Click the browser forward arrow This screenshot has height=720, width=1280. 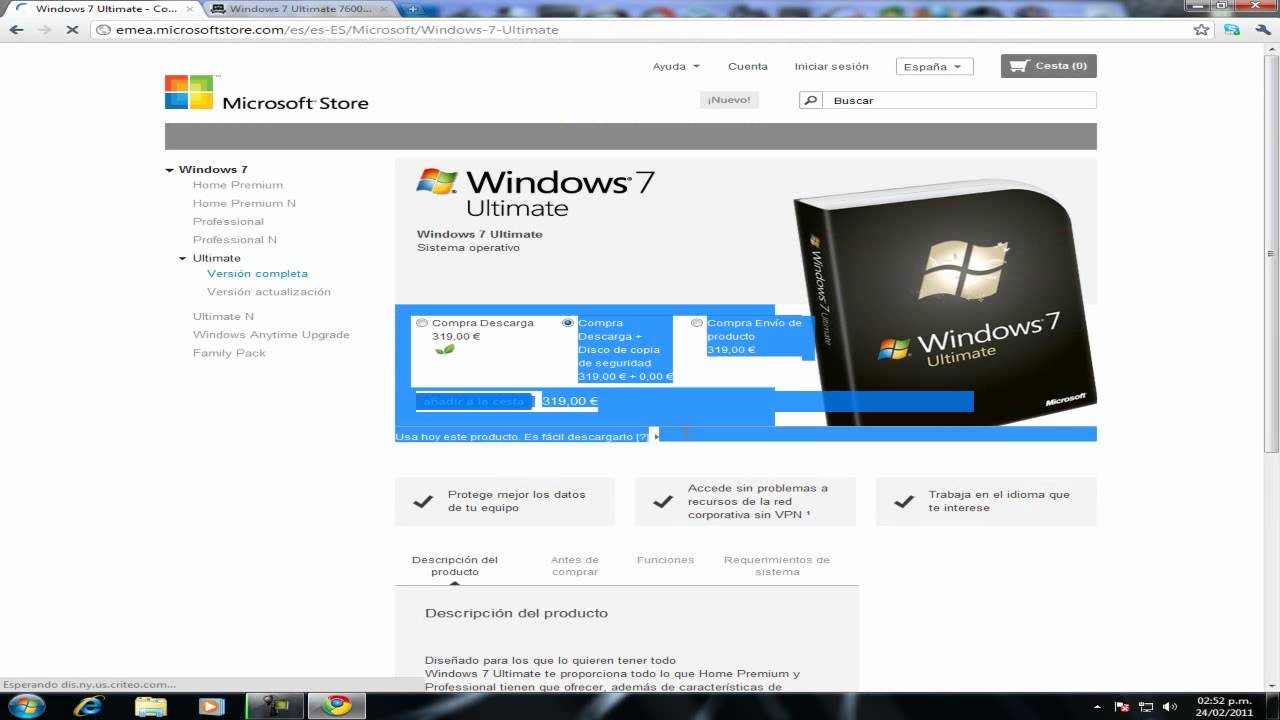[x=44, y=30]
